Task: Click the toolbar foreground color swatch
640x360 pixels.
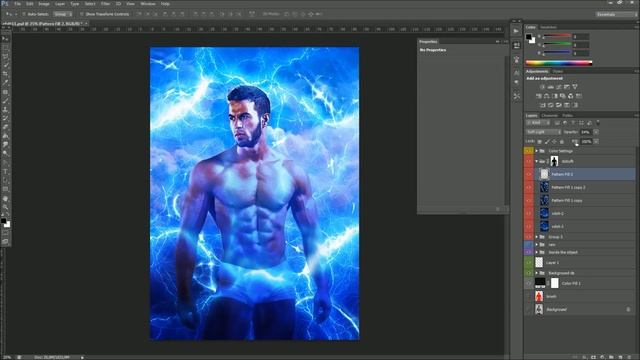Action: click(x=3, y=221)
